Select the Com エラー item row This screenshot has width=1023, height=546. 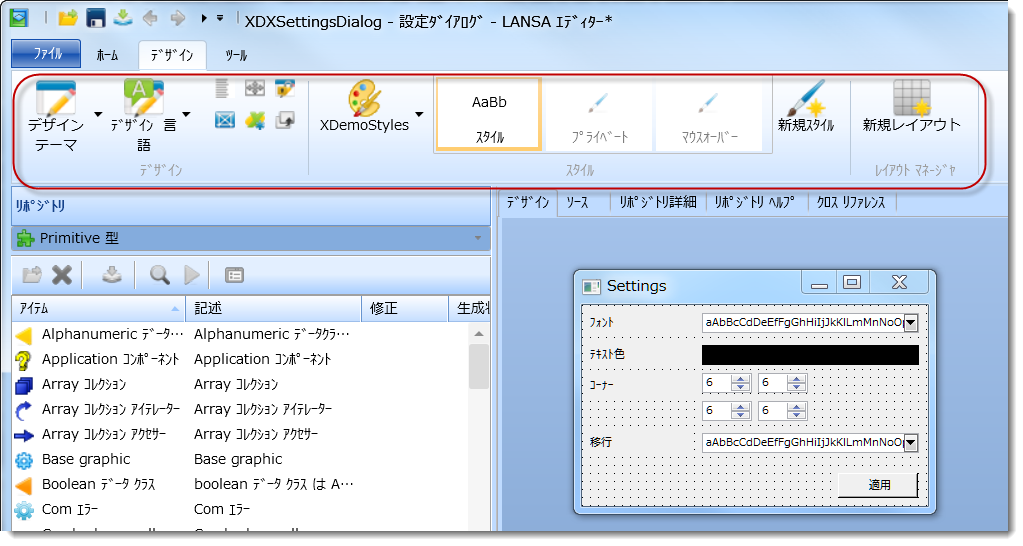[x=240, y=509]
